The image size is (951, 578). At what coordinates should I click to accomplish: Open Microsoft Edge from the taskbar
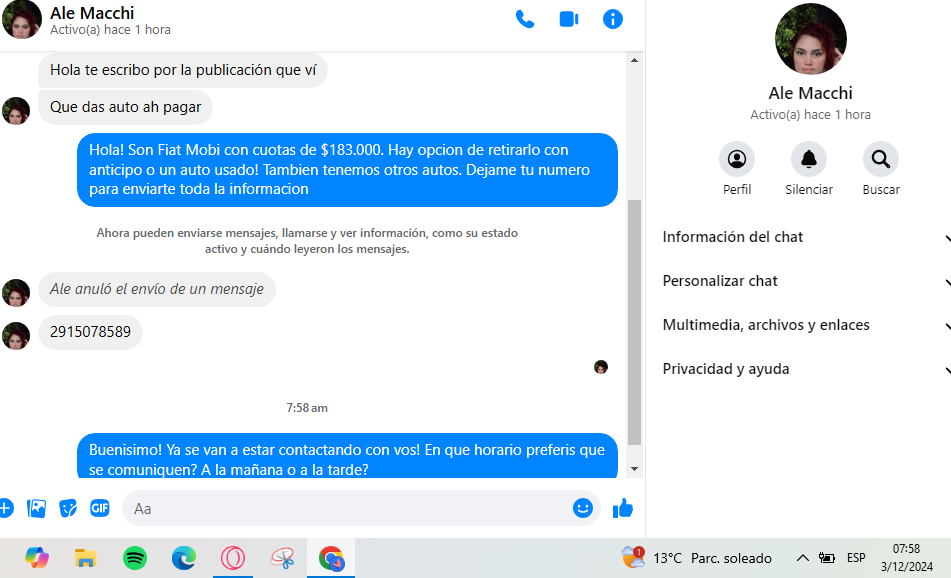184,558
